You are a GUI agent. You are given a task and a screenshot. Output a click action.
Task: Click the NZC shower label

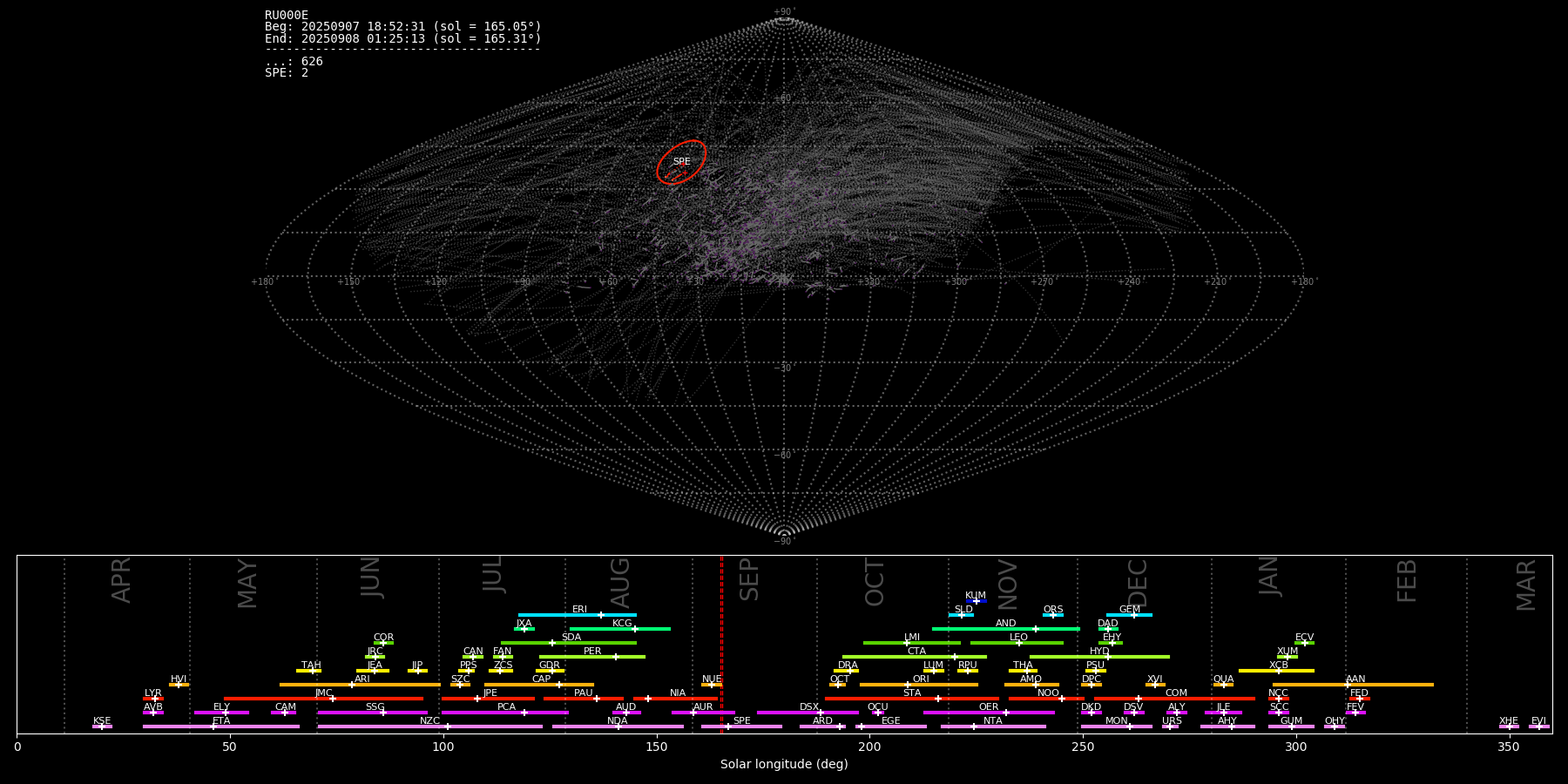[429, 720]
